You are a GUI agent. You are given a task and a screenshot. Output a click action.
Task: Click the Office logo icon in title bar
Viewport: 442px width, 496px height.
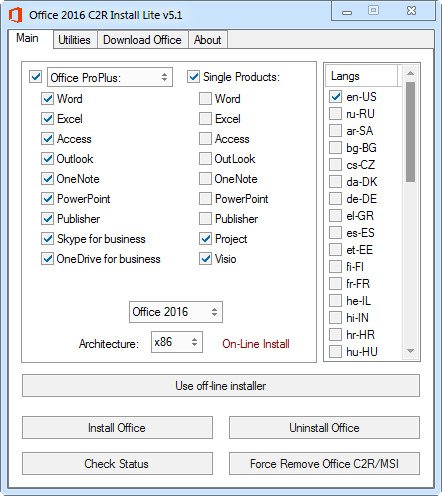point(15,15)
